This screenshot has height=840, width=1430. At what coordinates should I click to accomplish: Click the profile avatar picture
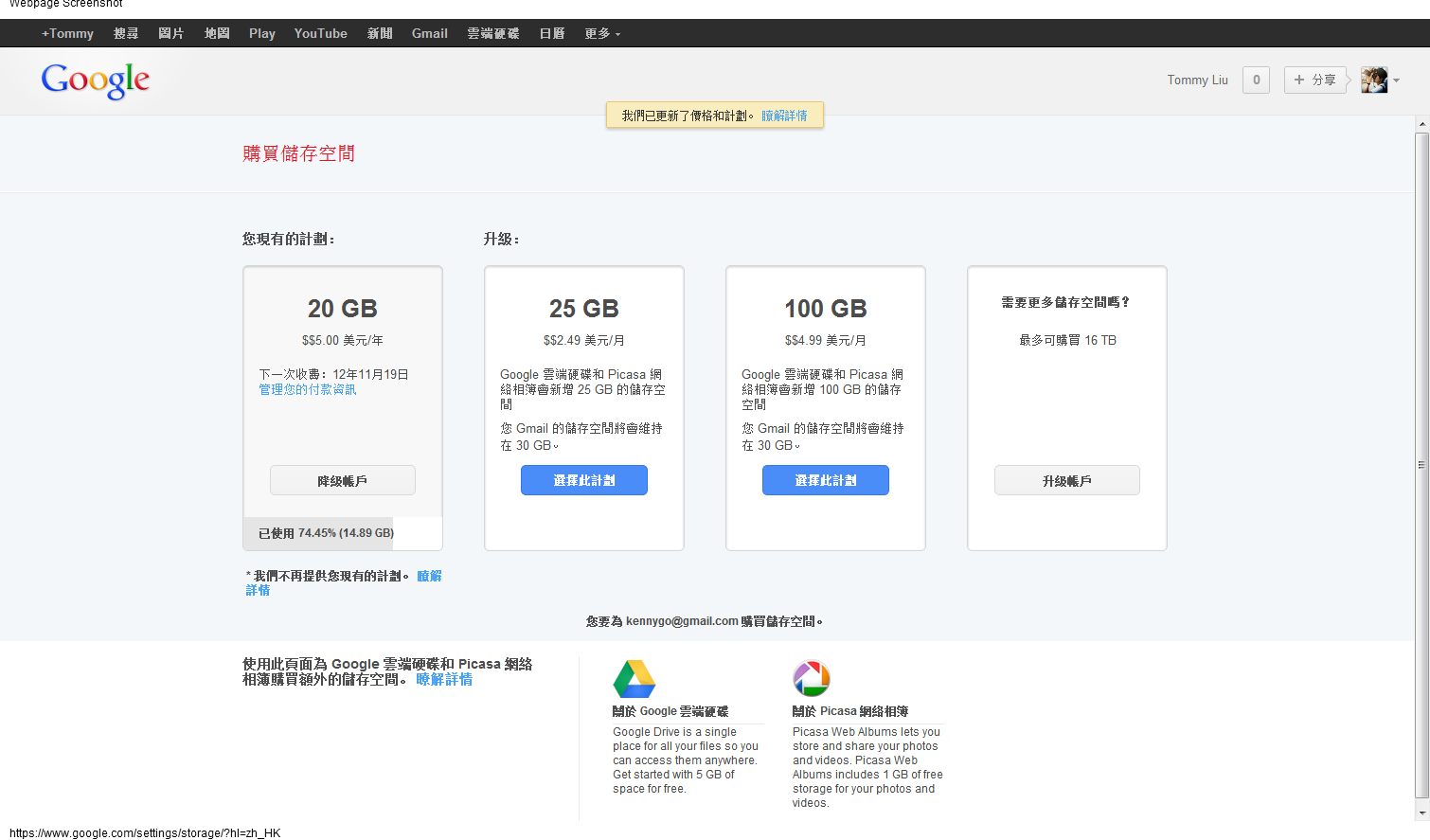pos(1374,80)
